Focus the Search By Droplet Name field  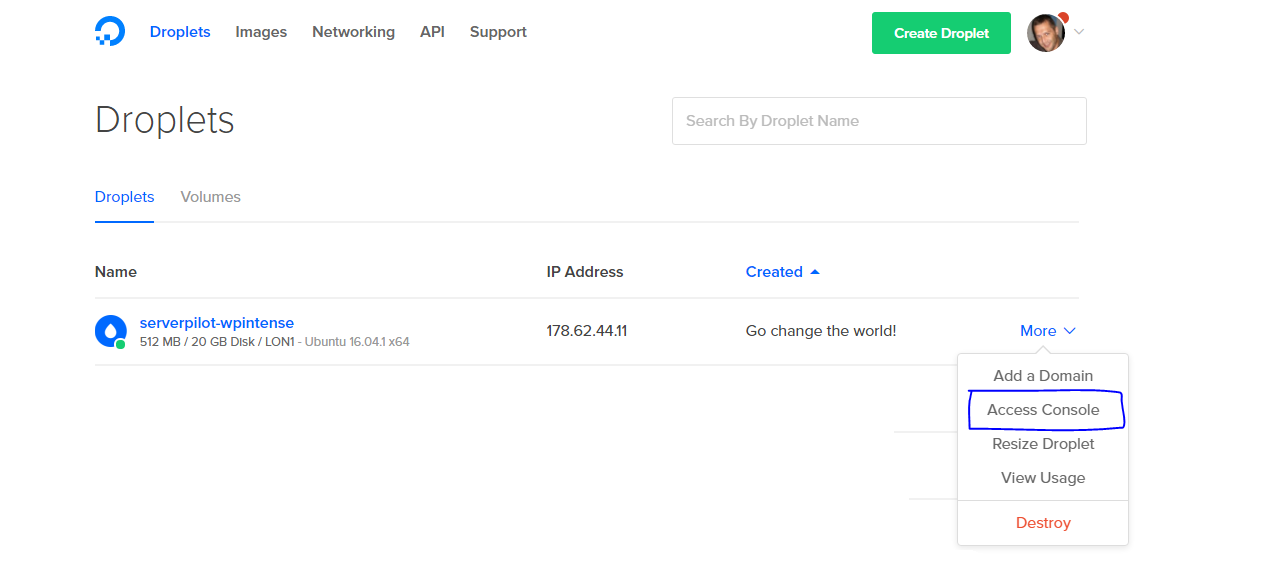(879, 121)
